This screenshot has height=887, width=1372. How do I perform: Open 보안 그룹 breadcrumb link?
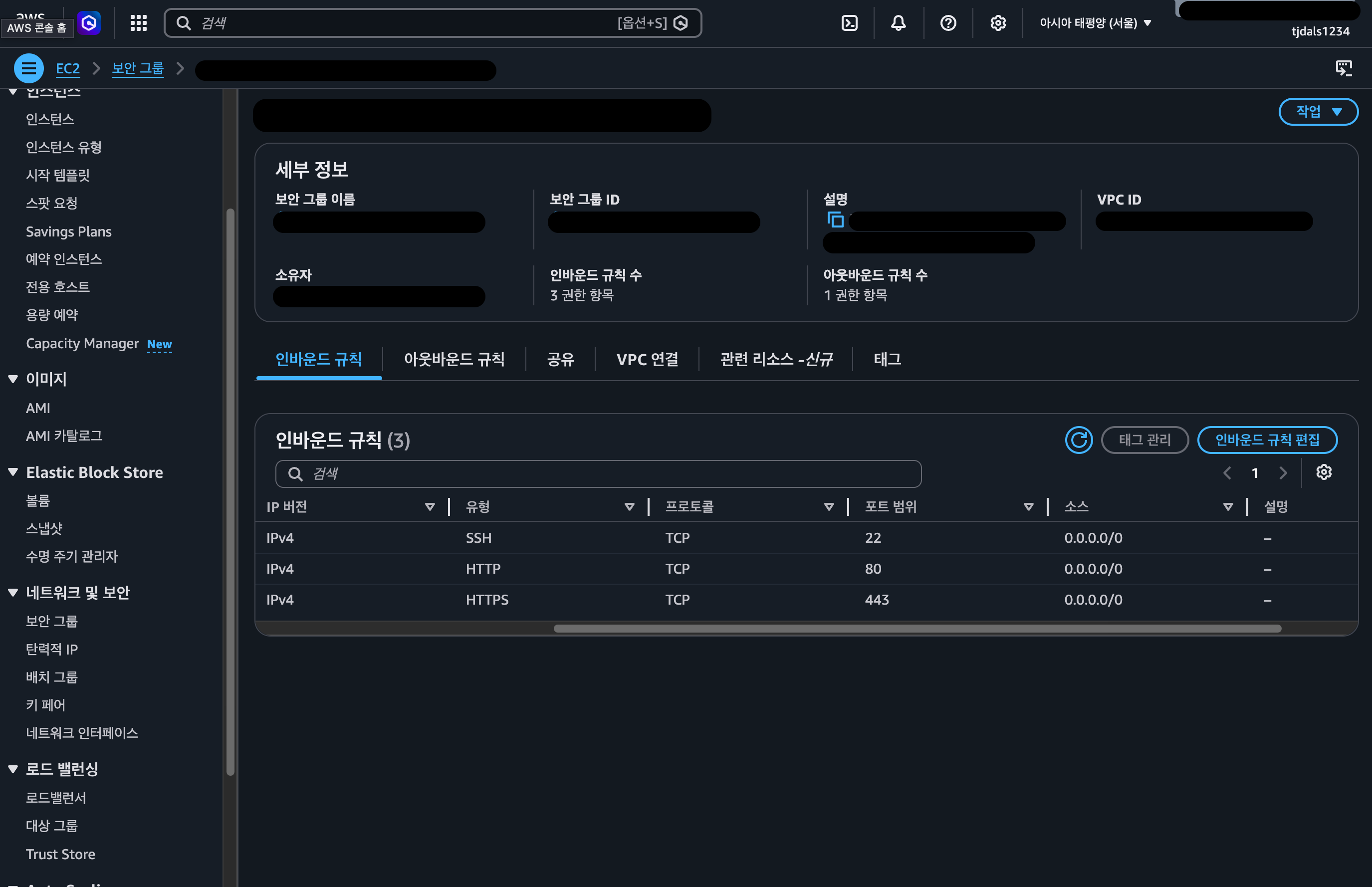click(138, 68)
